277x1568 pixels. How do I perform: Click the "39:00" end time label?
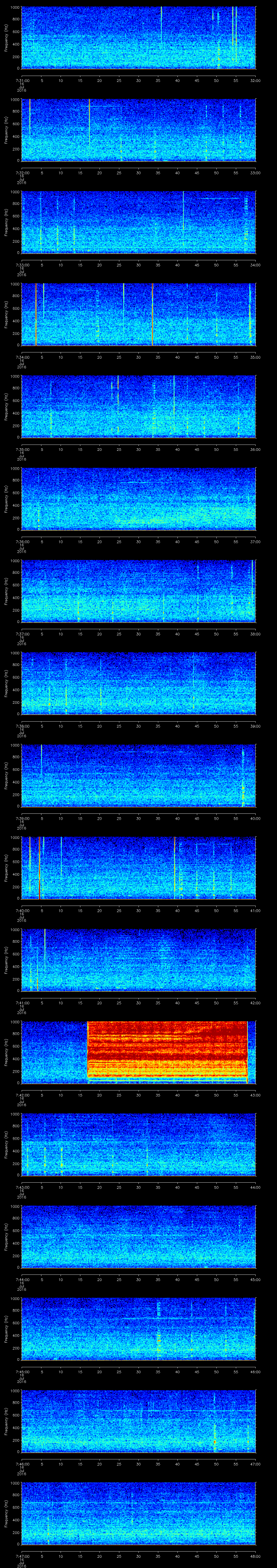coord(256,726)
